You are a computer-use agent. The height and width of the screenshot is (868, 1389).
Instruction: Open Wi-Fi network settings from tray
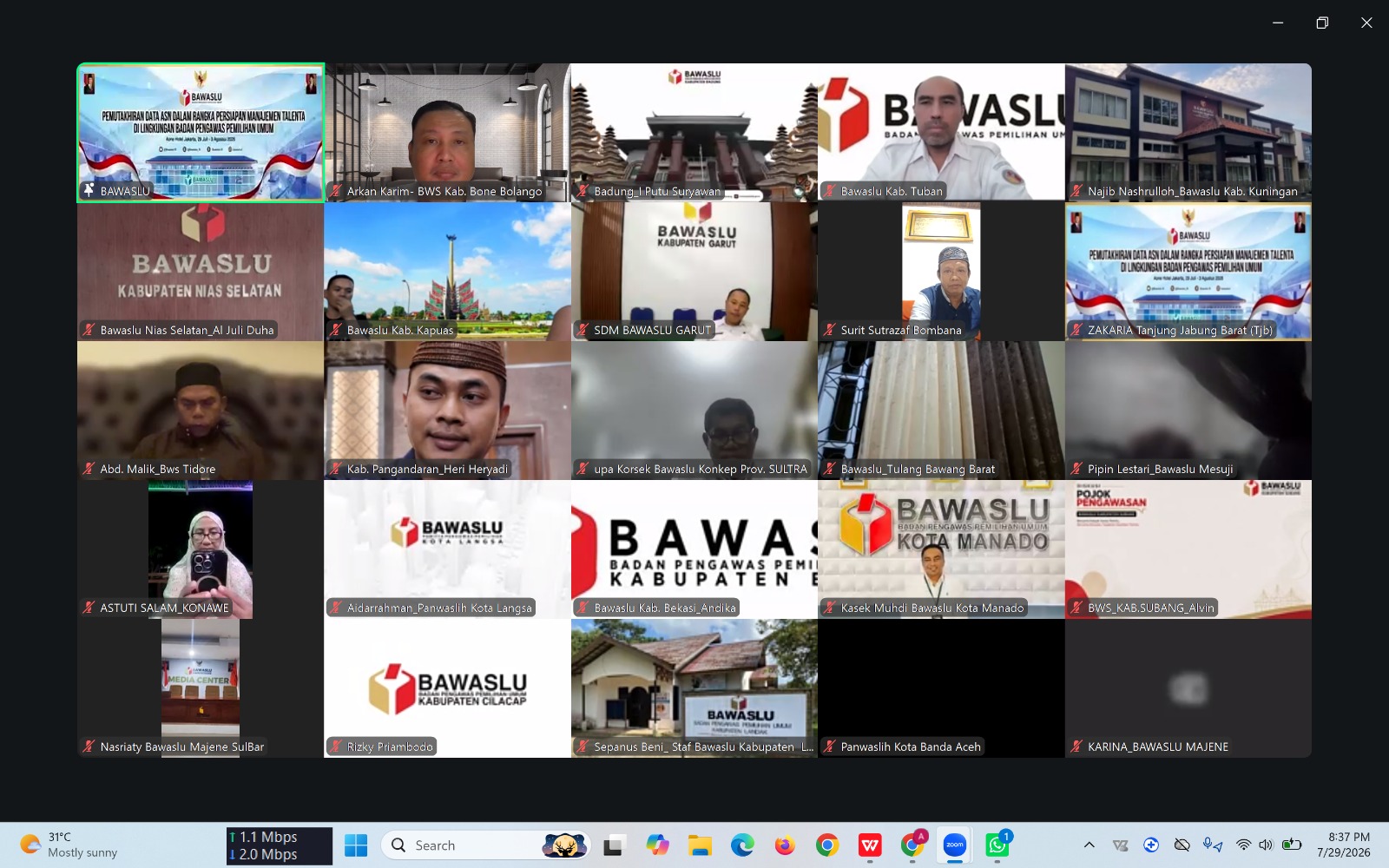pyautogui.click(x=1244, y=845)
